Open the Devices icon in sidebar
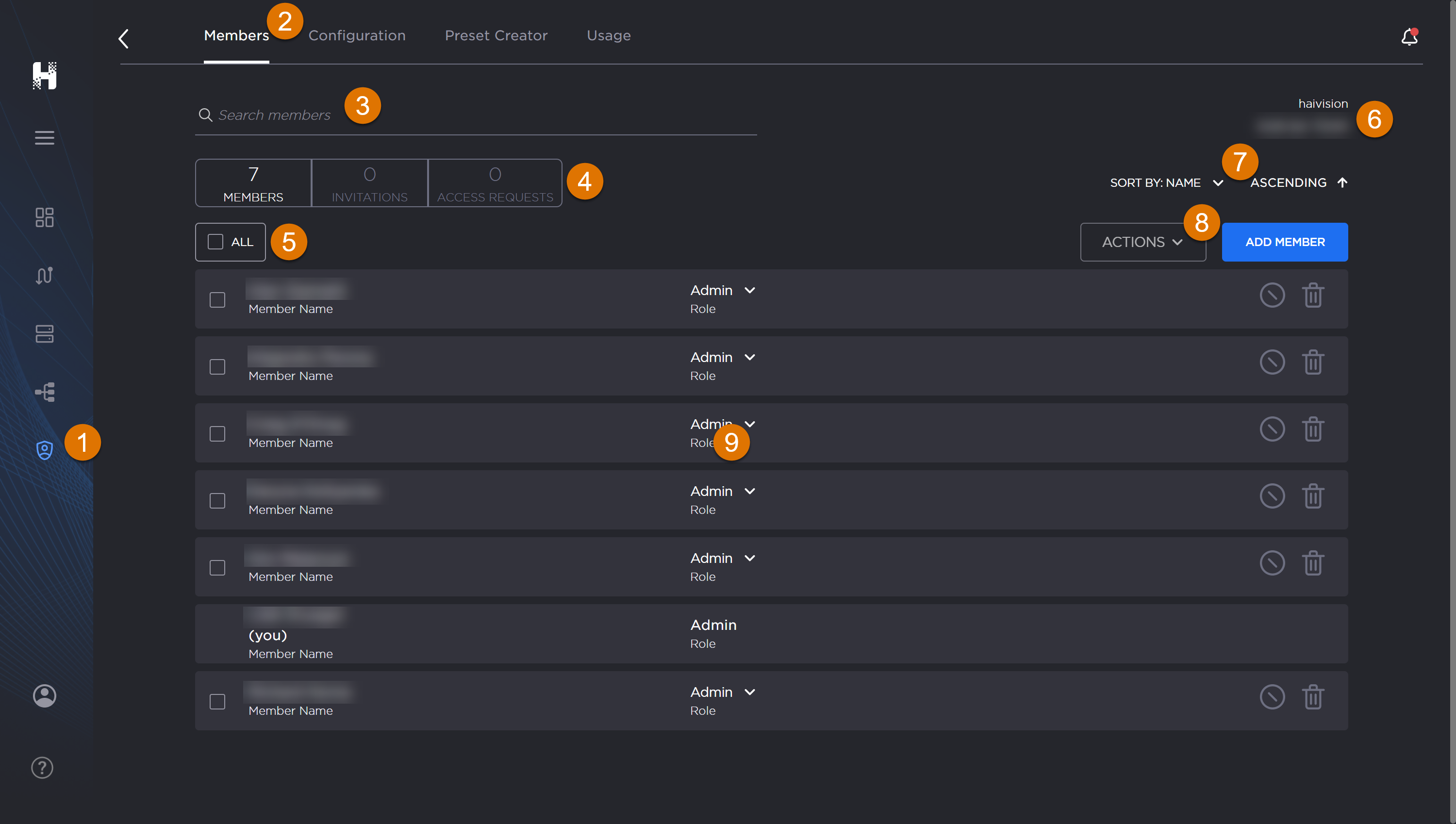The height and width of the screenshot is (824, 1456). click(x=44, y=334)
